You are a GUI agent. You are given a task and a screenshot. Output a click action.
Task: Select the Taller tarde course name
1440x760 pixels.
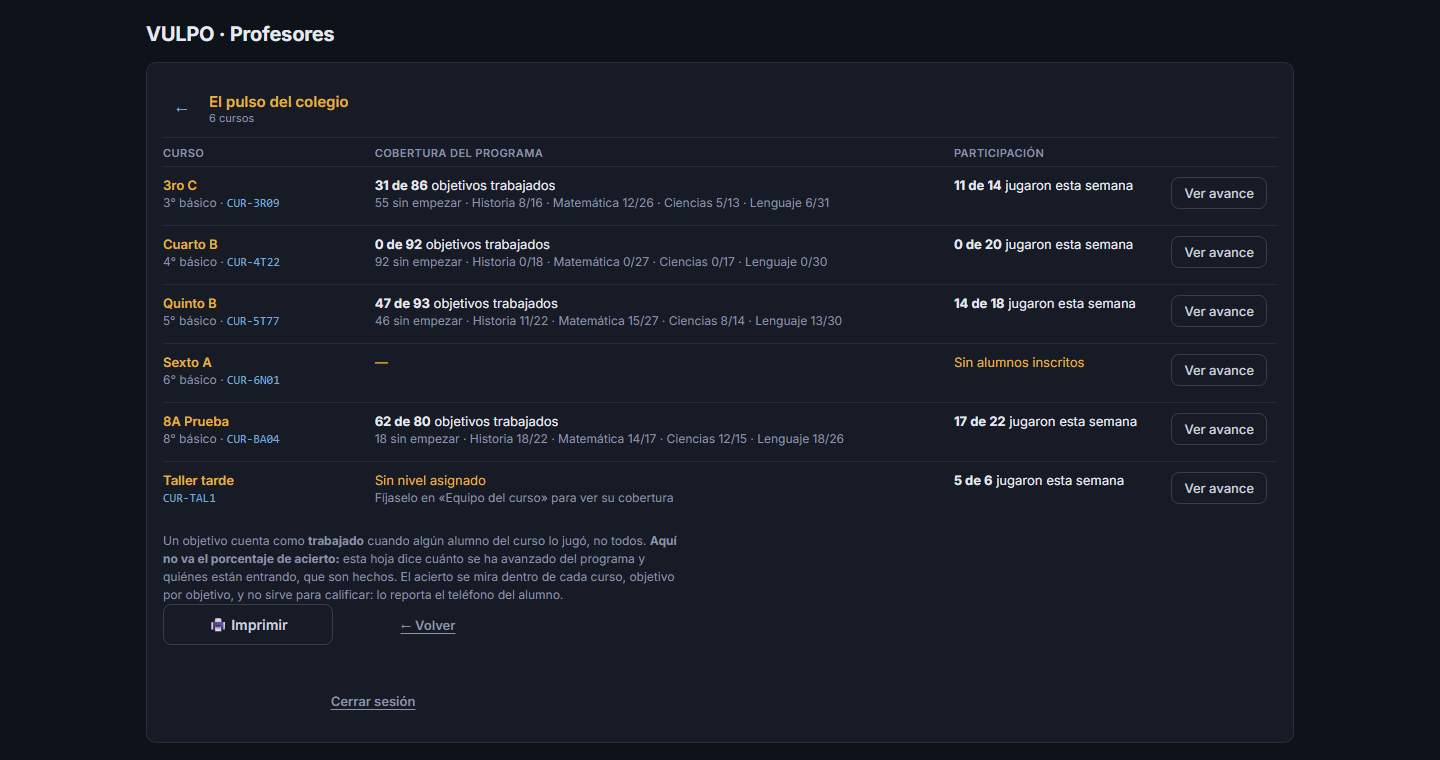[198, 480]
